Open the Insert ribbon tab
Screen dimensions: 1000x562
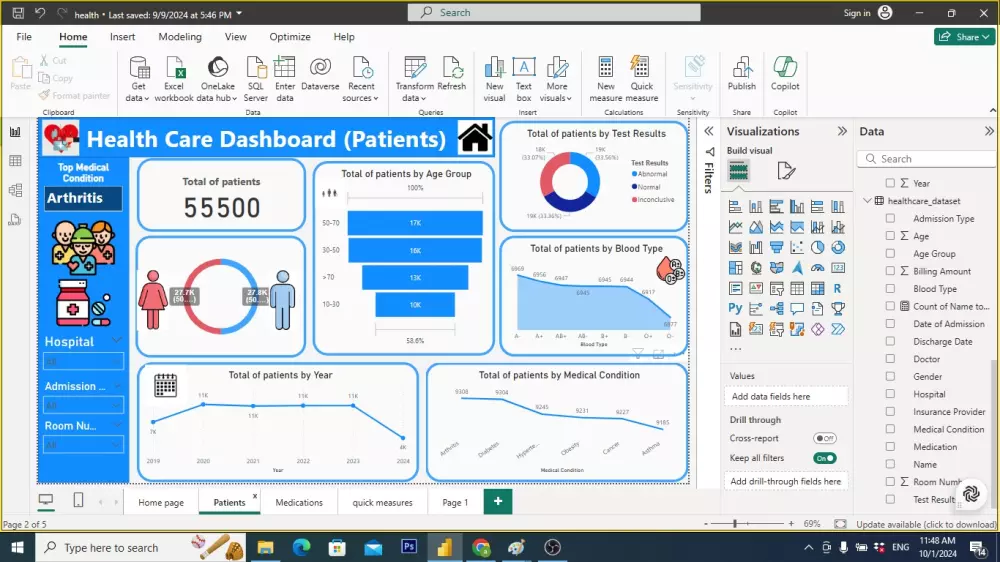(x=122, y=37)
